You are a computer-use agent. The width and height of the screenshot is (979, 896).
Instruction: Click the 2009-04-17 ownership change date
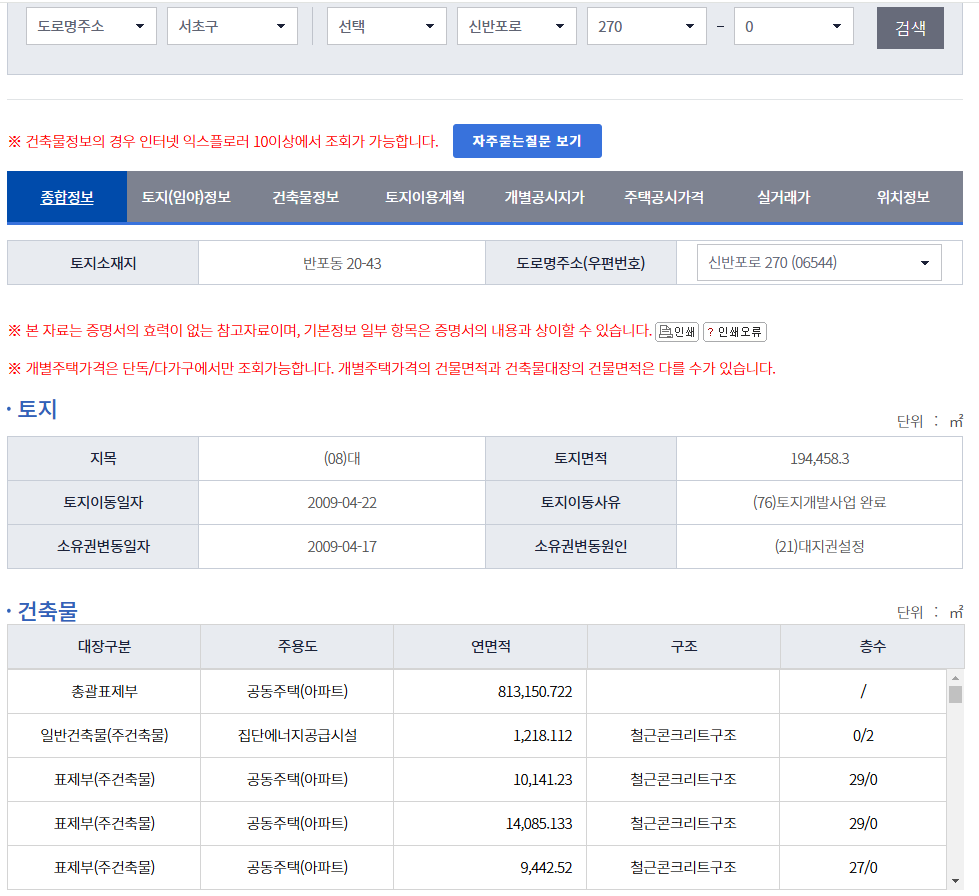point(342,546)
